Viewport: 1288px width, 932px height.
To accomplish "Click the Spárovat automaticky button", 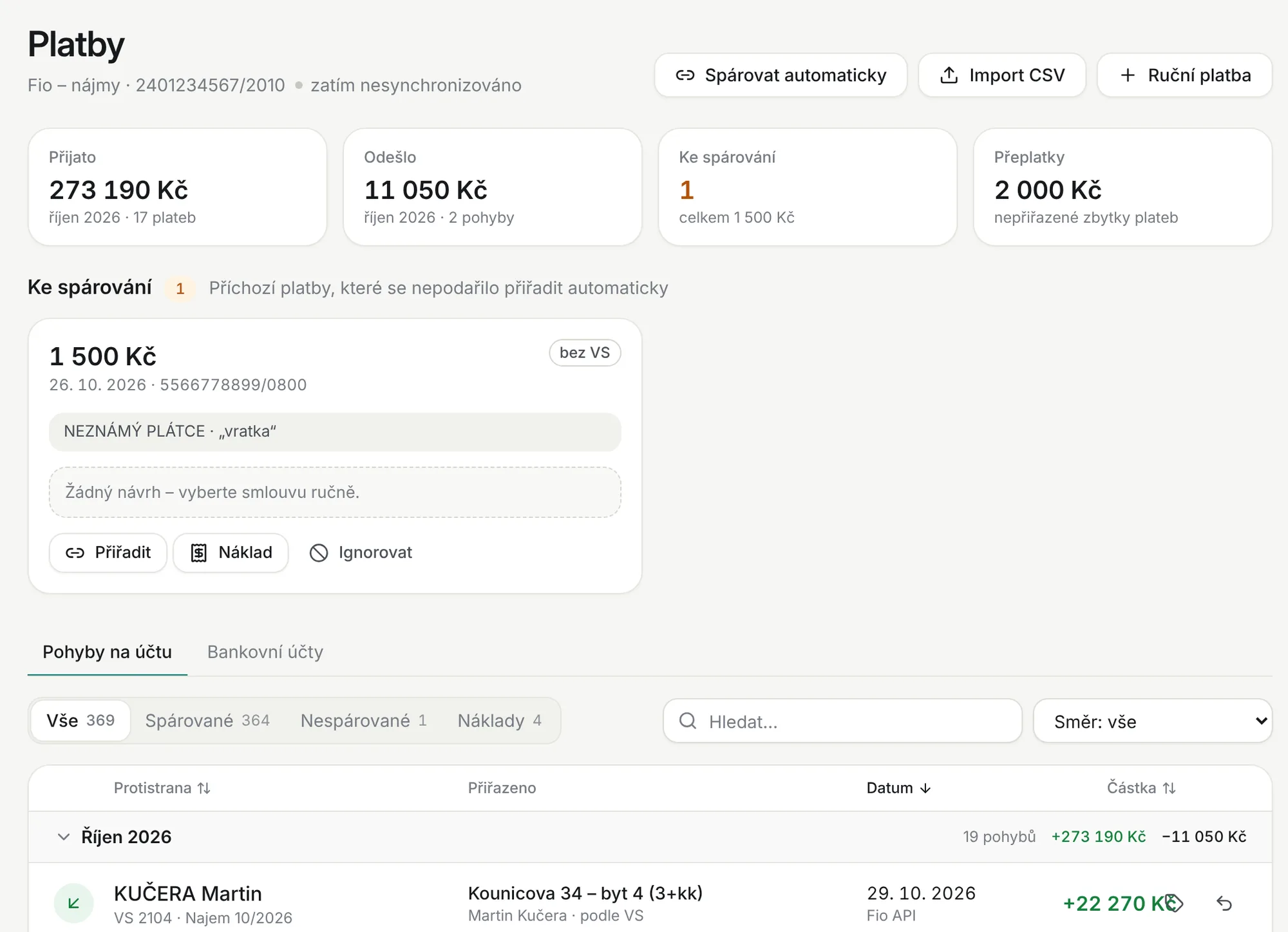I will point(781,75).
